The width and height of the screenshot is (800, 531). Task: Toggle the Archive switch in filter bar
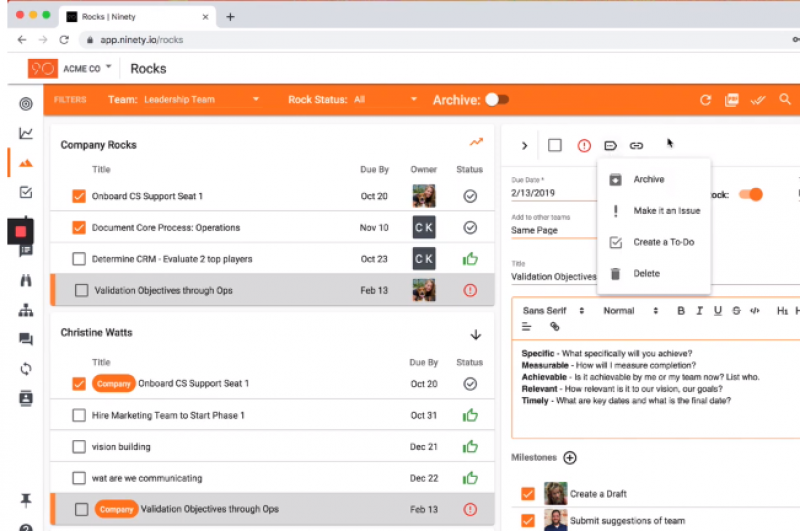click(x=496, y=100)
